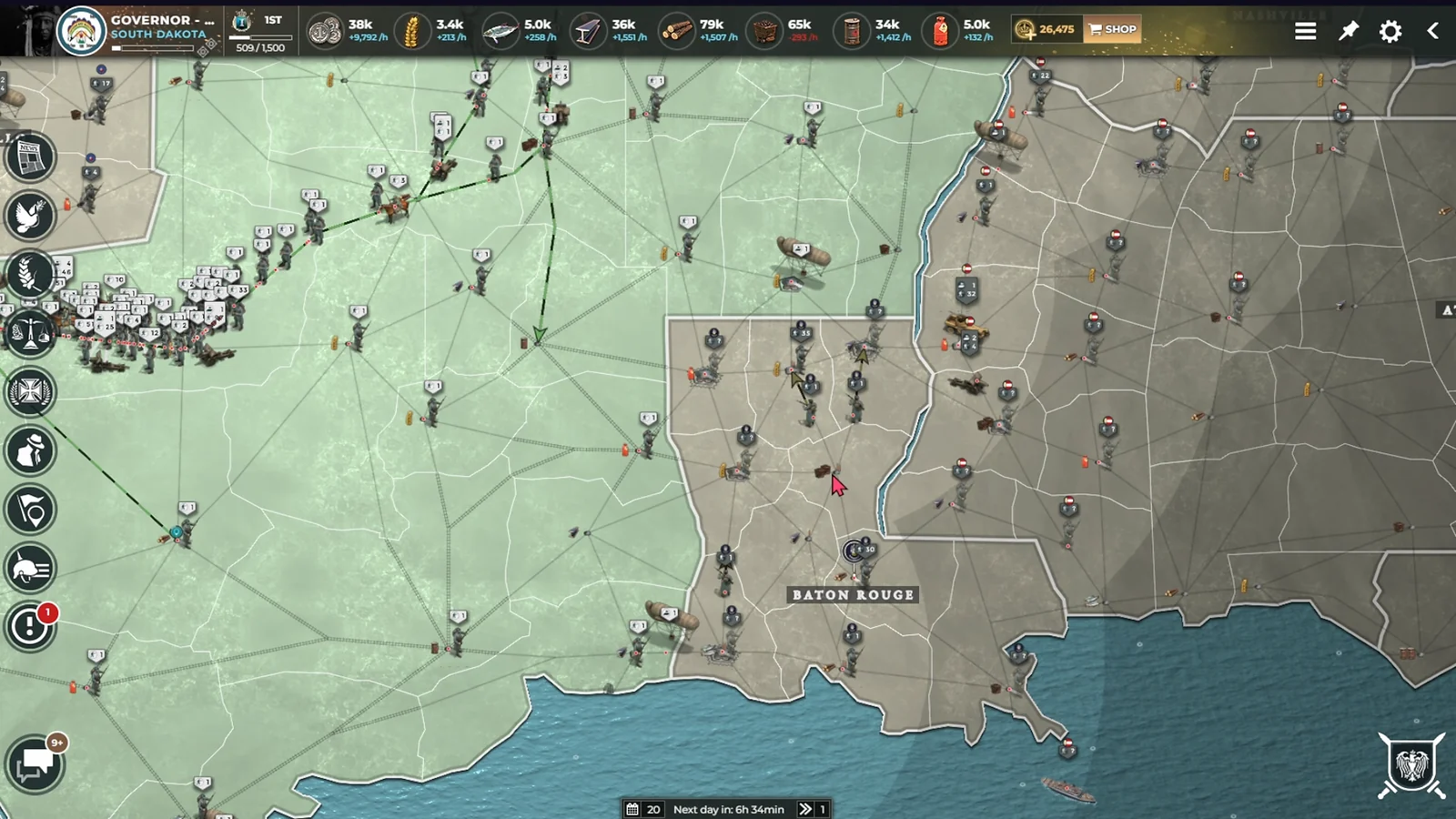The image size is (1456, 819).
Task: Open the alerts exclamation notification
Action: (30, 626)
